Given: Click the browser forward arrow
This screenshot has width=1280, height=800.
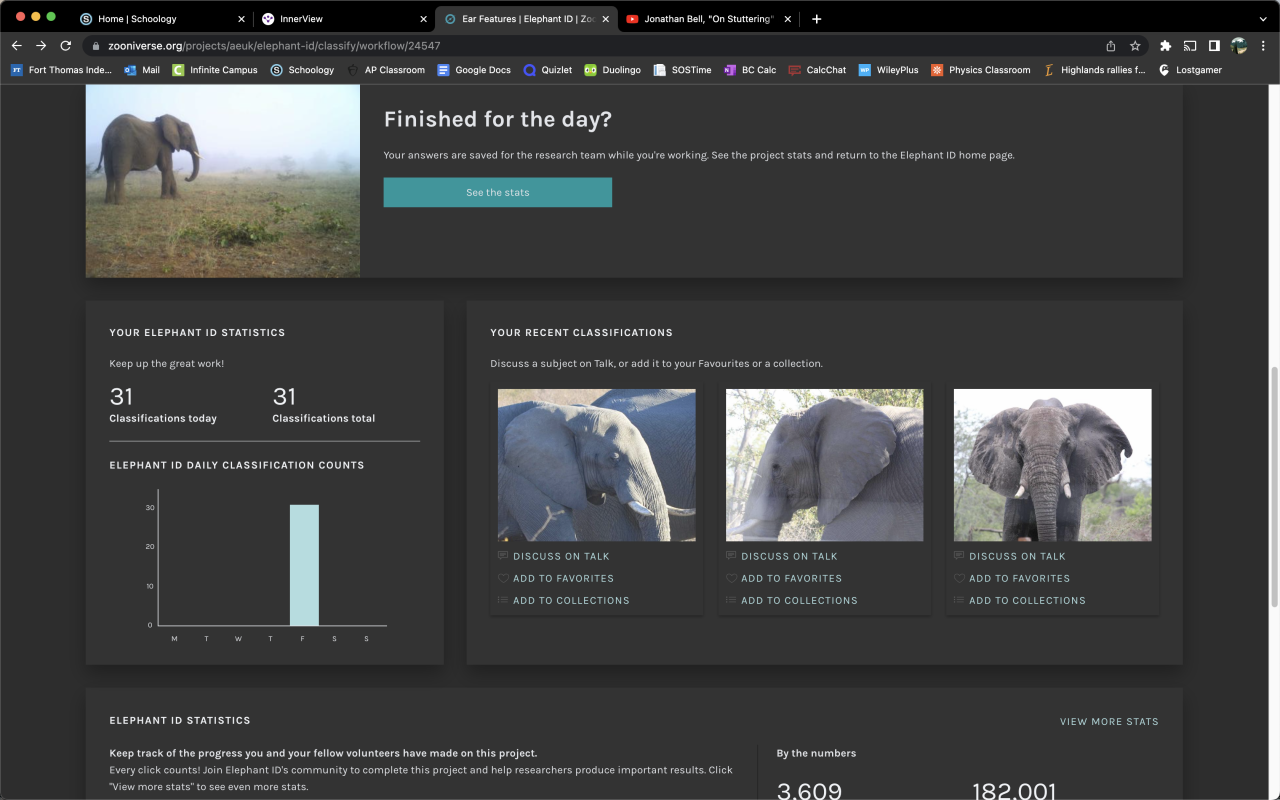Looking at the screenshot, I should pos(41,46).
